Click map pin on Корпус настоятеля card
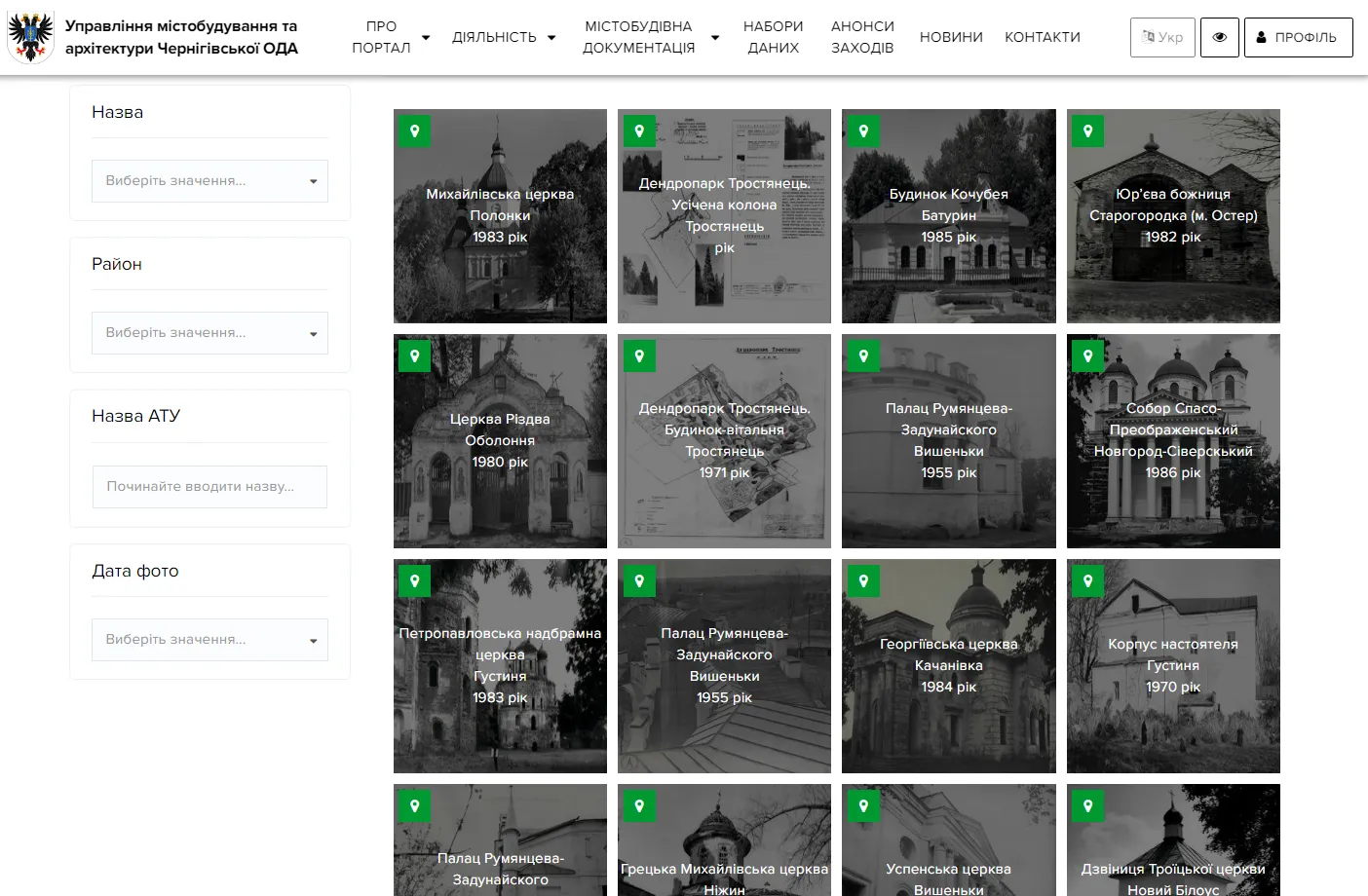This screenshot has height=896, width=1368. [x=1088, y=581]
